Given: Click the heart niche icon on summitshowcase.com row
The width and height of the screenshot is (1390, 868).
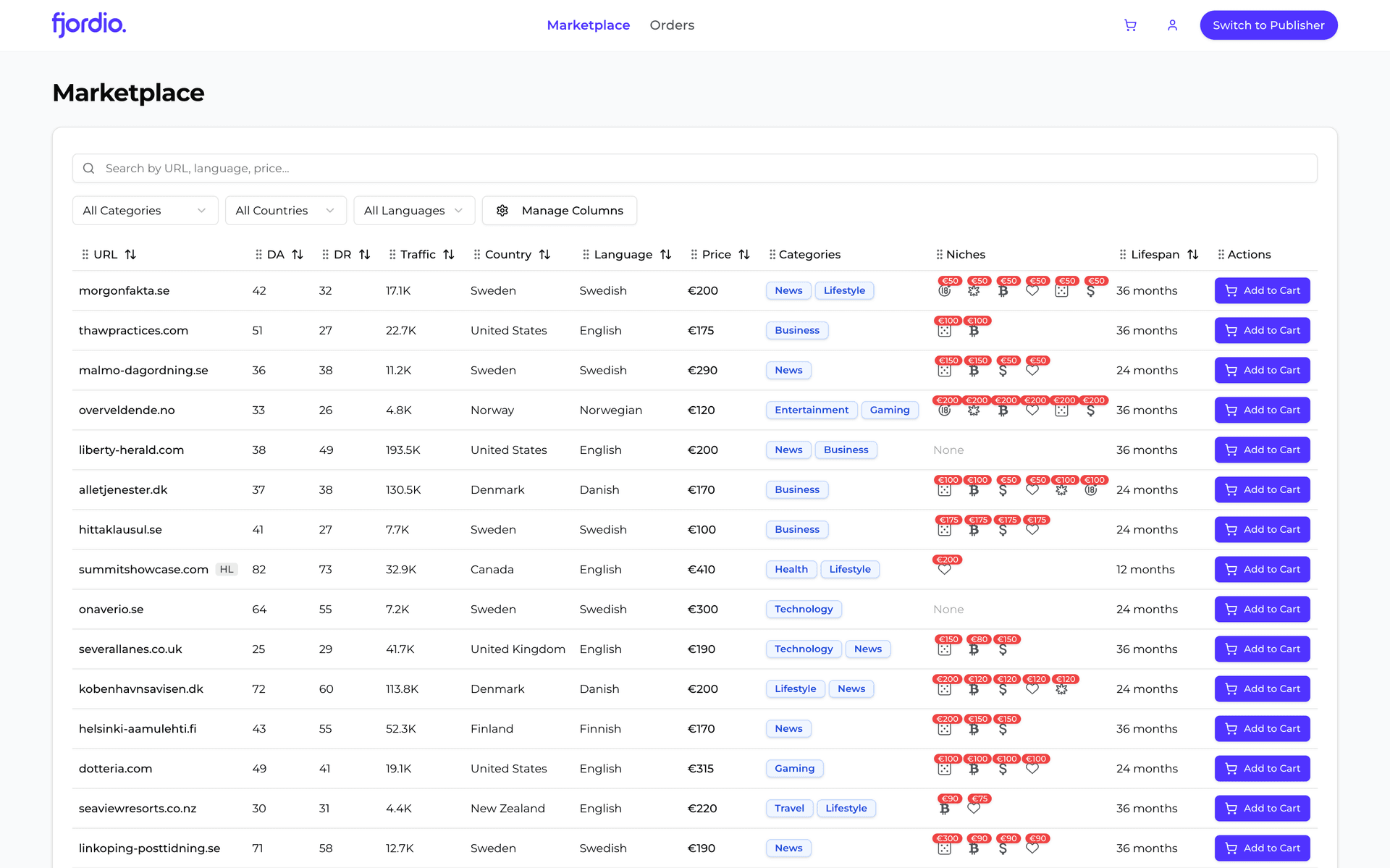Looking at the screenshot, I should click(945, 571).
